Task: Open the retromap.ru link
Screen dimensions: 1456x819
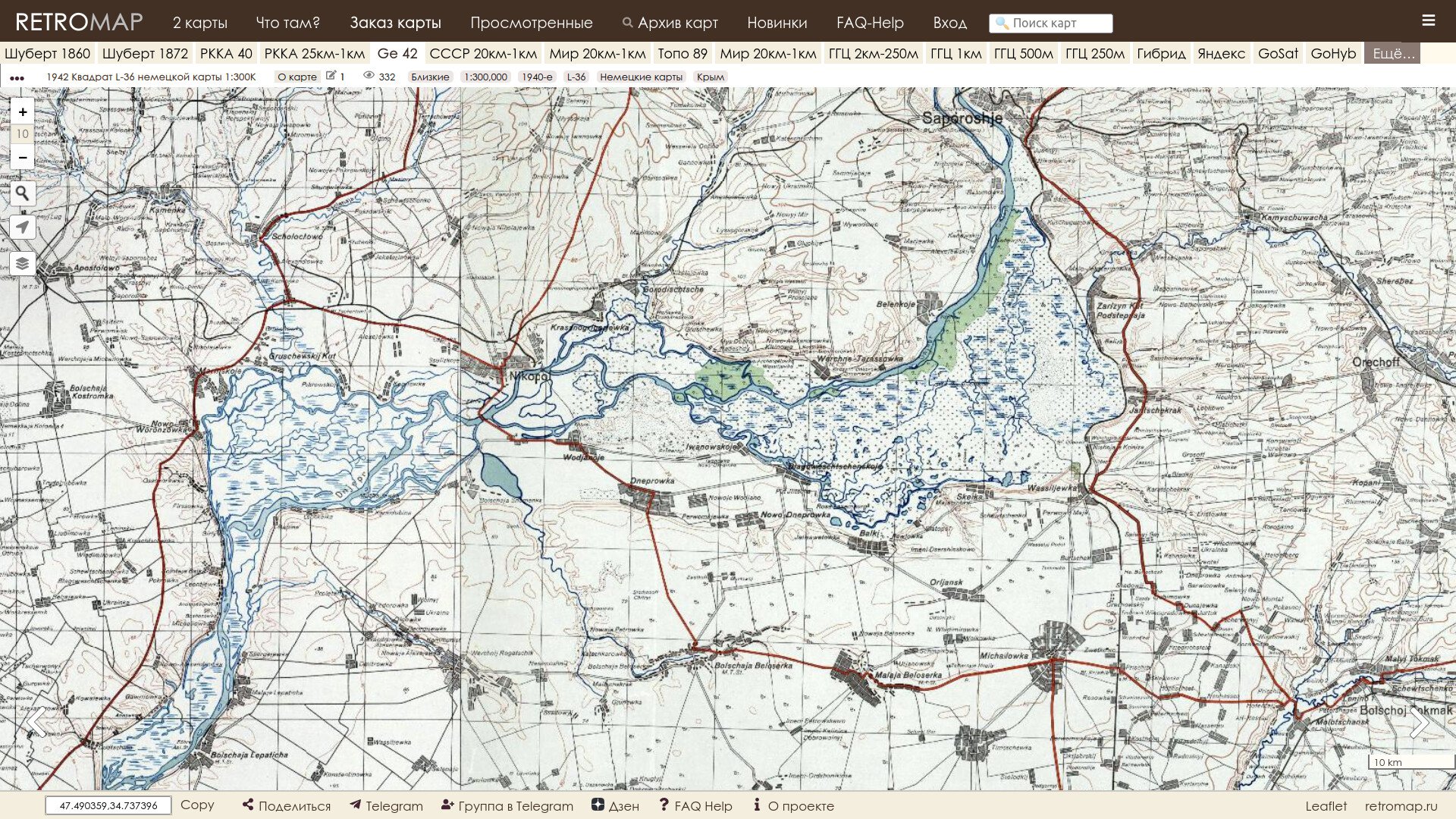Action: [x=1401, y=805]
